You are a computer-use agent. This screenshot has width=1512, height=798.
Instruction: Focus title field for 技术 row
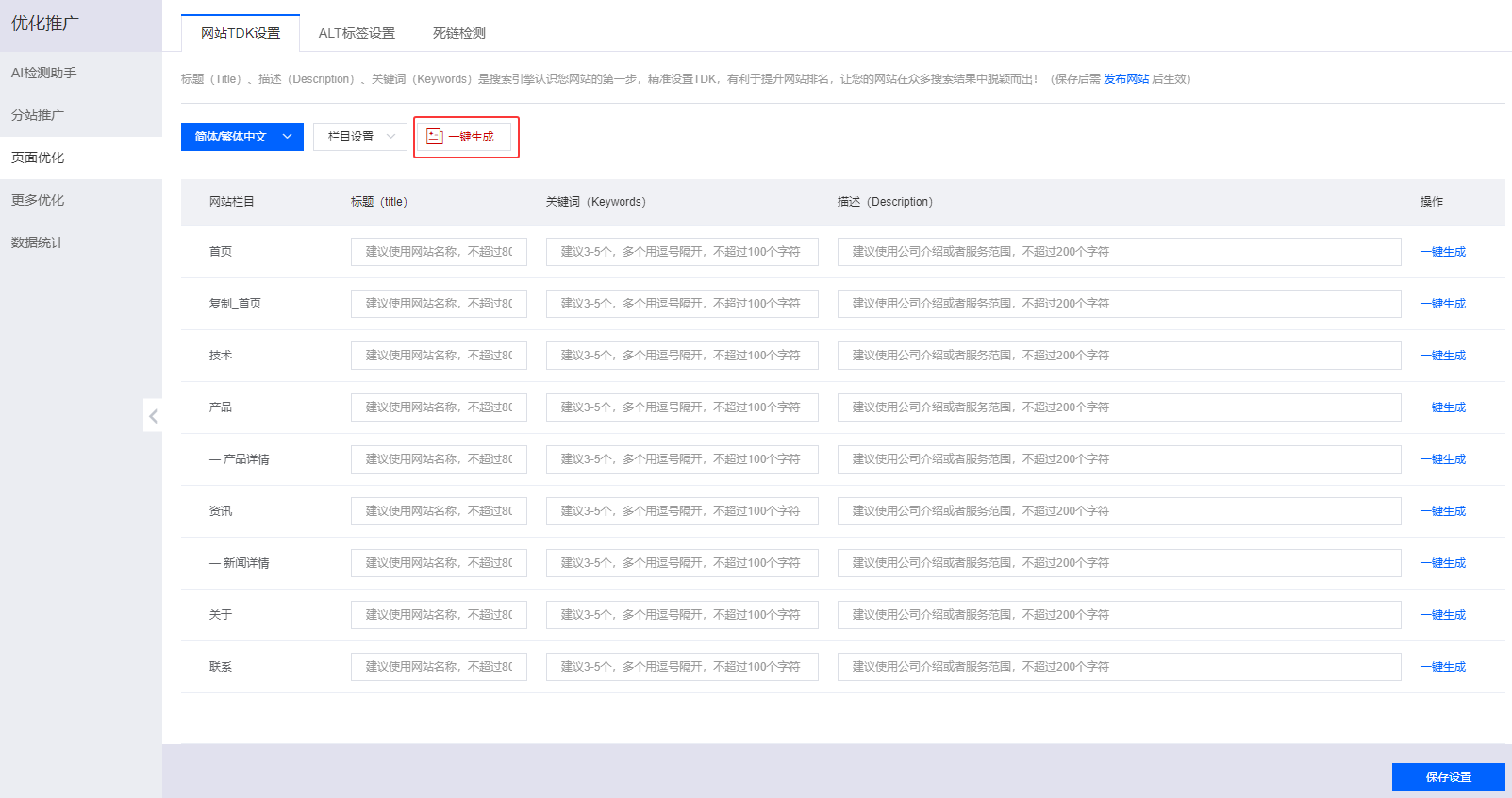coord(439,356)
